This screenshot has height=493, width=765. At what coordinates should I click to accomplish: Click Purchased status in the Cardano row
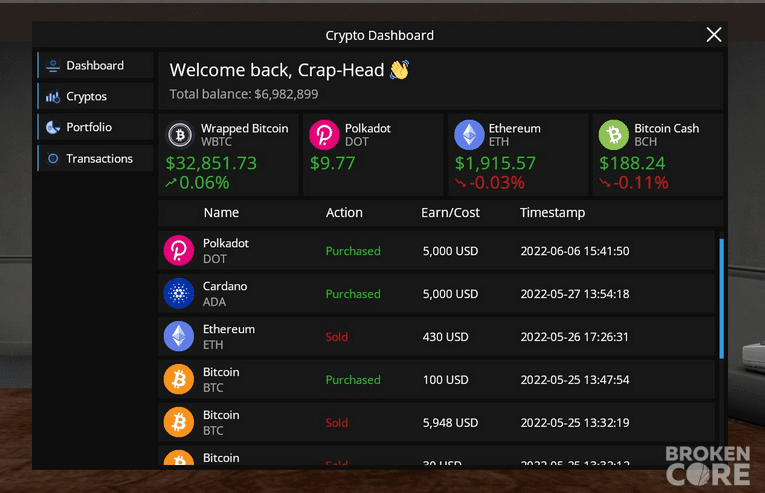point(353,294)
